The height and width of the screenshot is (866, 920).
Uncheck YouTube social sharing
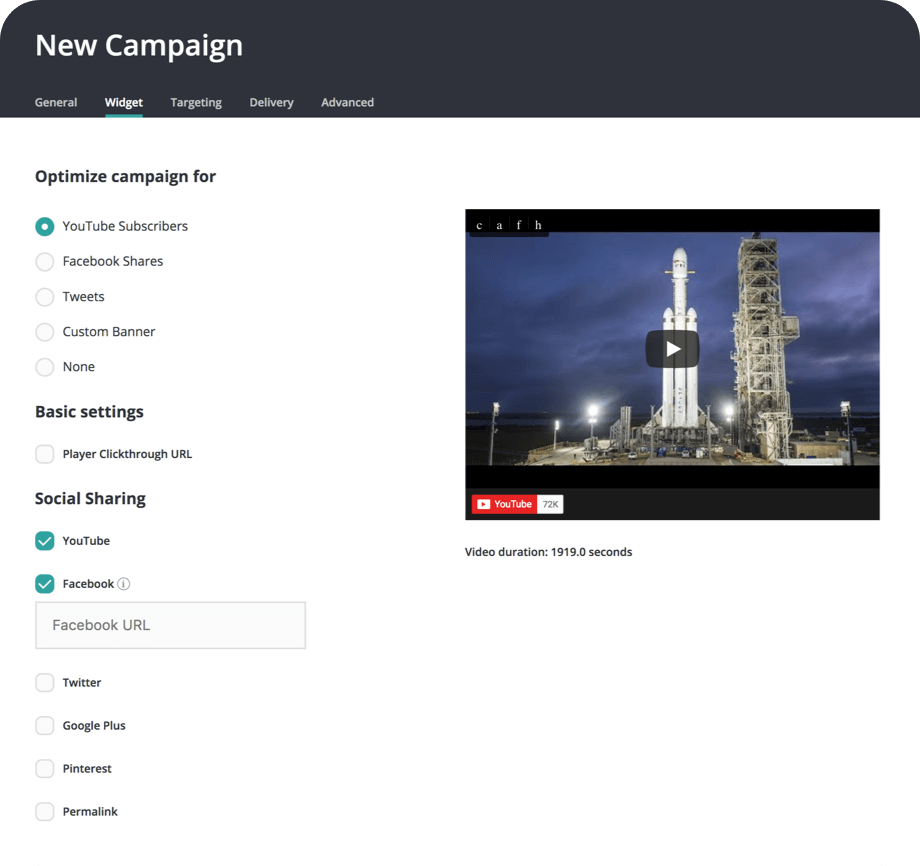point(45,541)
